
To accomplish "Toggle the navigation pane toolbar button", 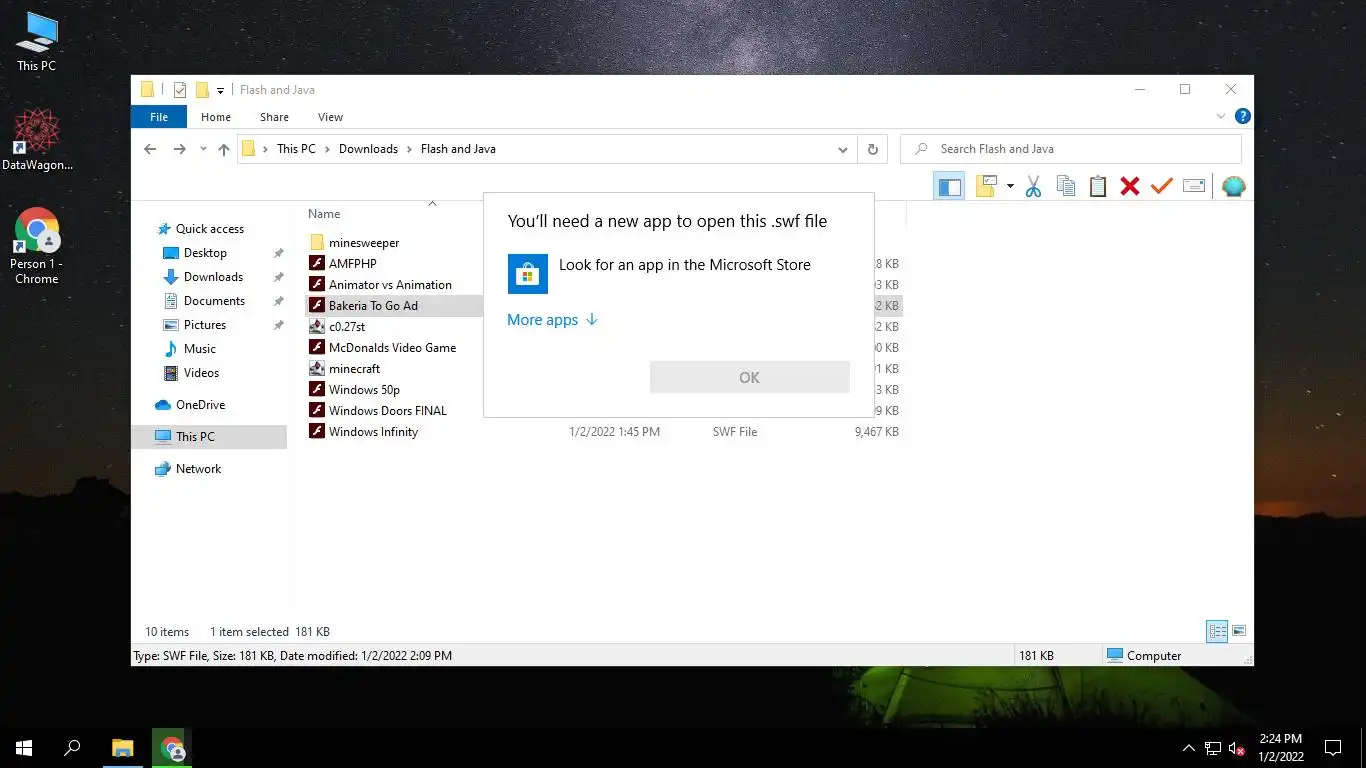I will (x=949, y=186).
